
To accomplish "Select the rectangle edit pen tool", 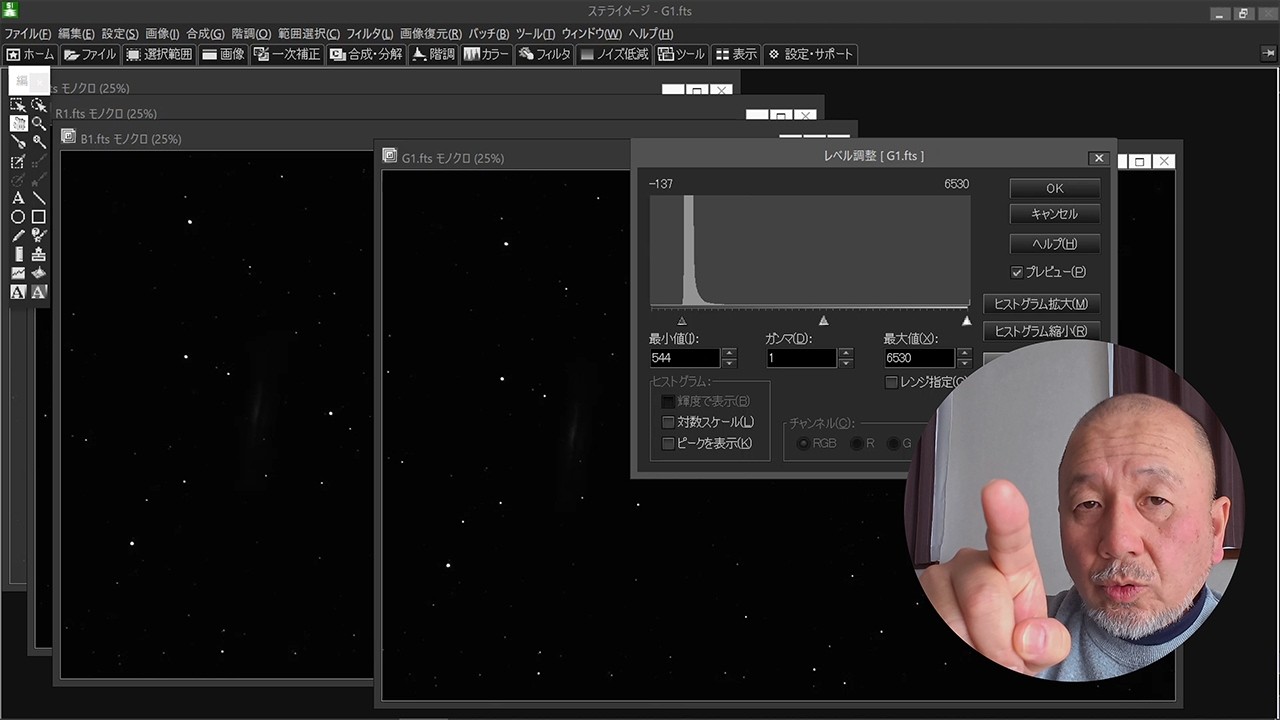I will click(18, 161).
